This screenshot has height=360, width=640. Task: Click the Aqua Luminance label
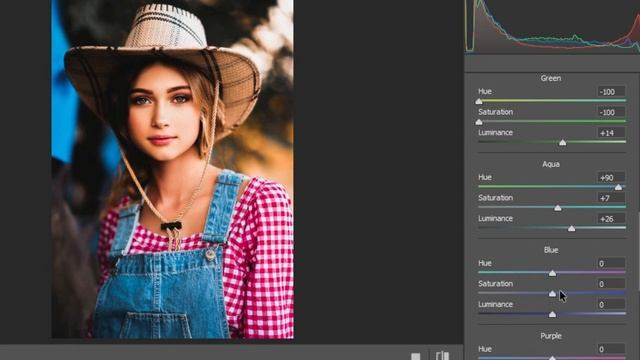[496, 218]
